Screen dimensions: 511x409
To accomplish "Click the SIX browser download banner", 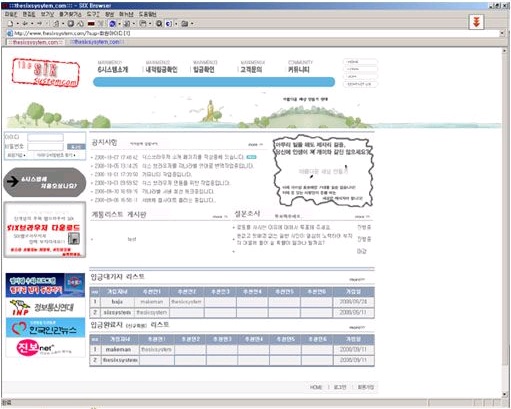I will (x=45, y=230).
